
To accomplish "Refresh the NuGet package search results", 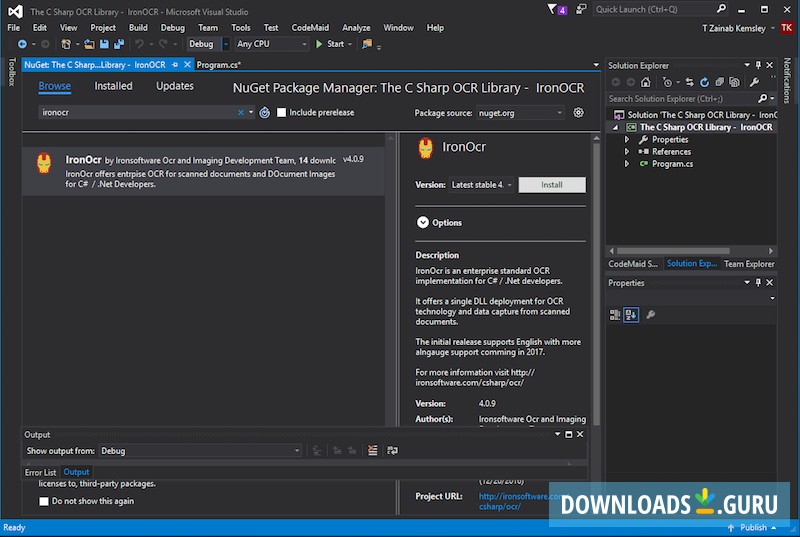I will point(265,113).
